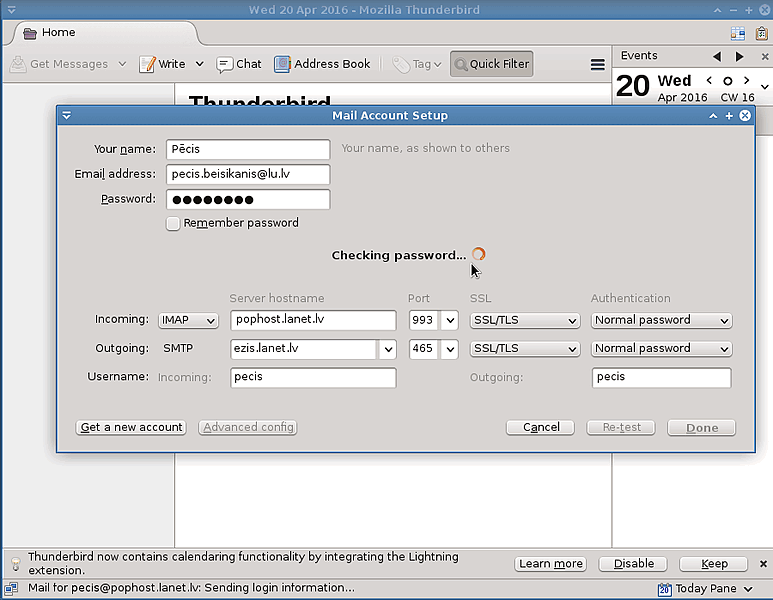Click the Write new message button
773x600 pixels.
(x=162, y=64)
